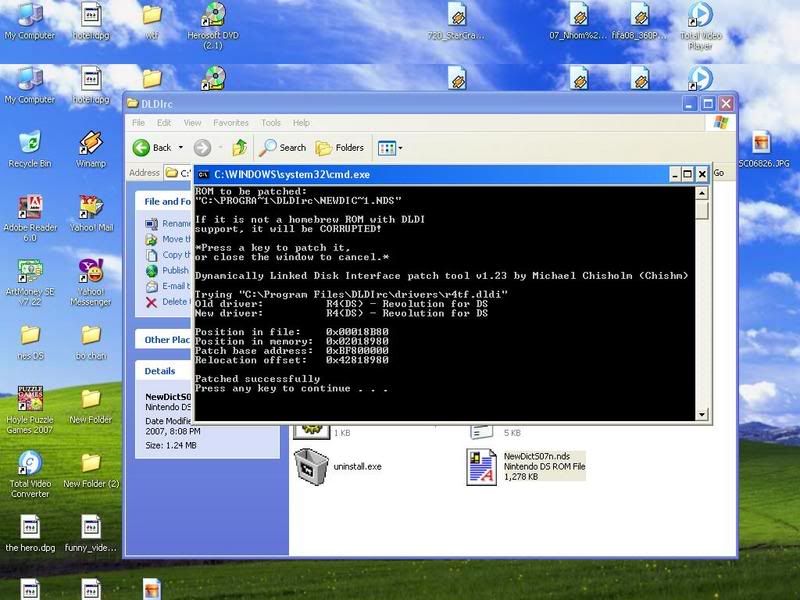Click the E-mail task link
This screenshot has height=600, width=800.
coord(177,286)
